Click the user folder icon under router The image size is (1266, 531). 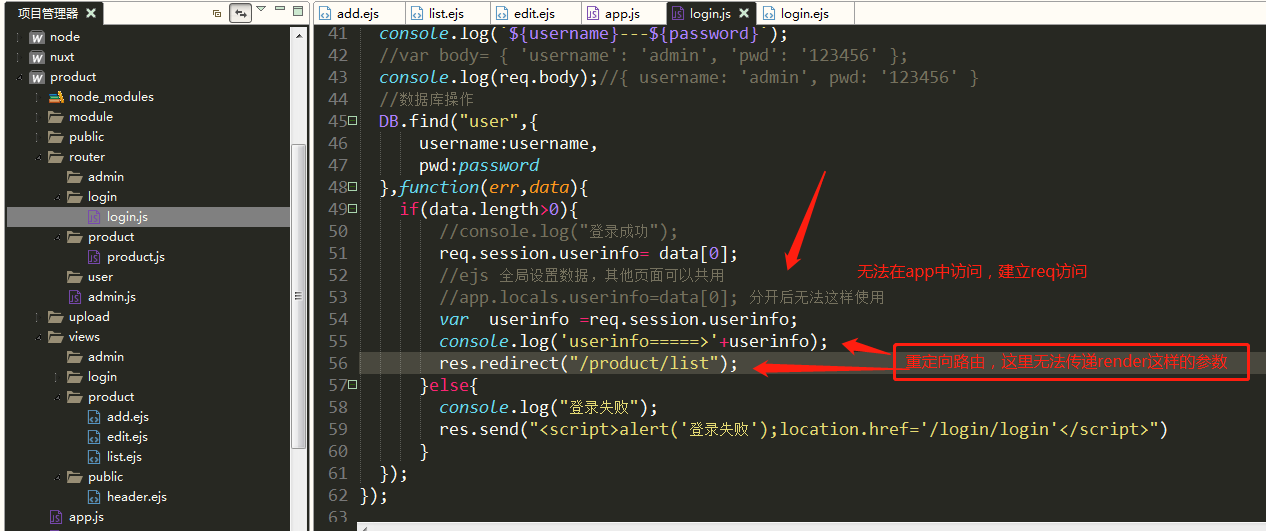click(75, 277)
